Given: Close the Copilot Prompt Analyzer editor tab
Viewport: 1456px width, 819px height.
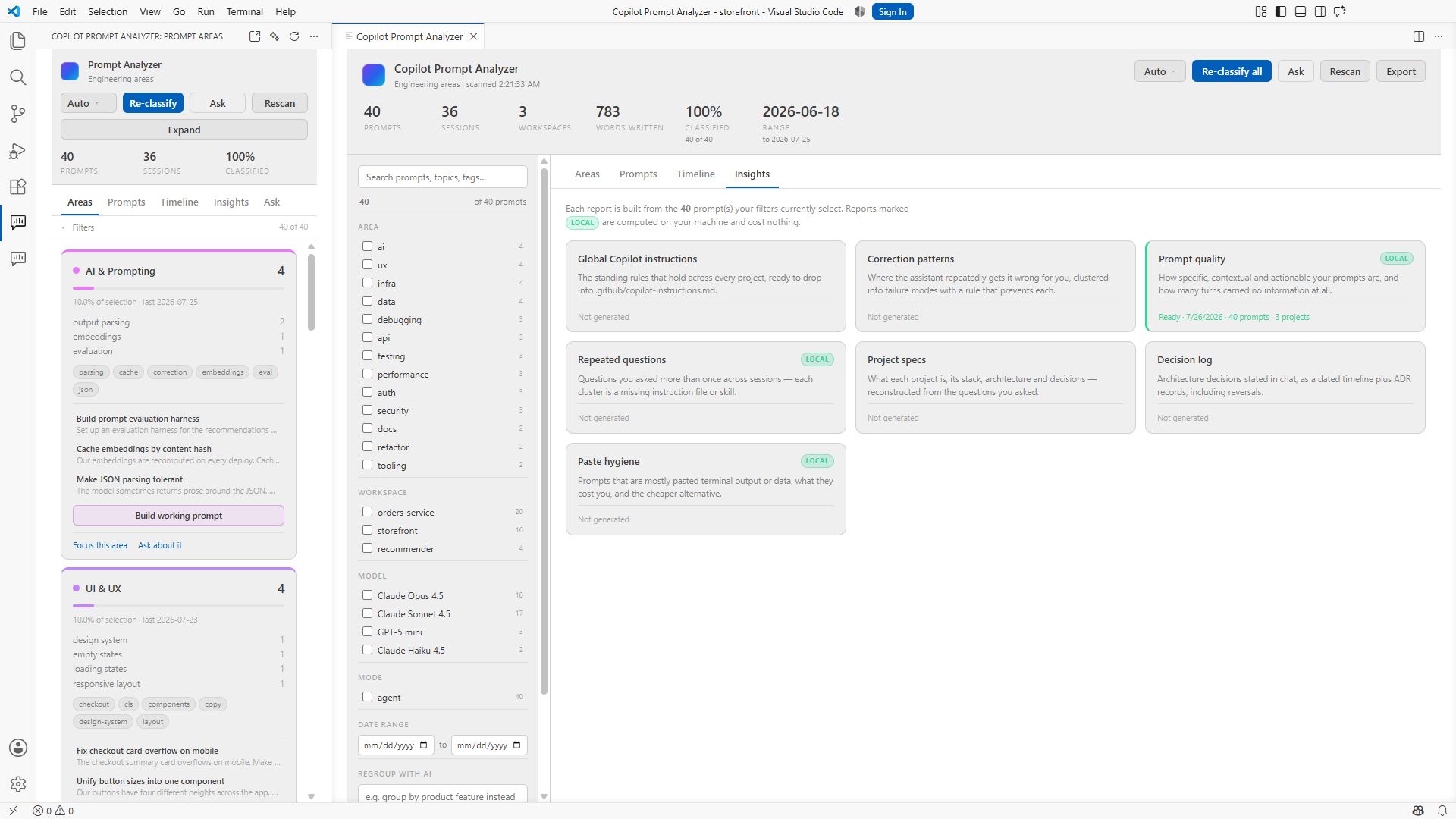Looking at the screenshot, I should [x=473, y=36].
